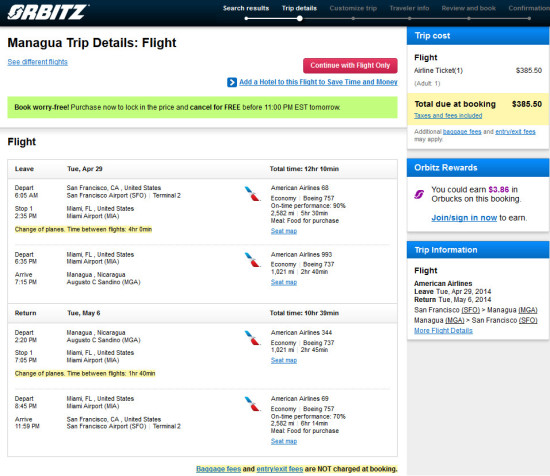Click the American Airlines logo for flight 68
550x476 pixels.
[x=252, y=194]
